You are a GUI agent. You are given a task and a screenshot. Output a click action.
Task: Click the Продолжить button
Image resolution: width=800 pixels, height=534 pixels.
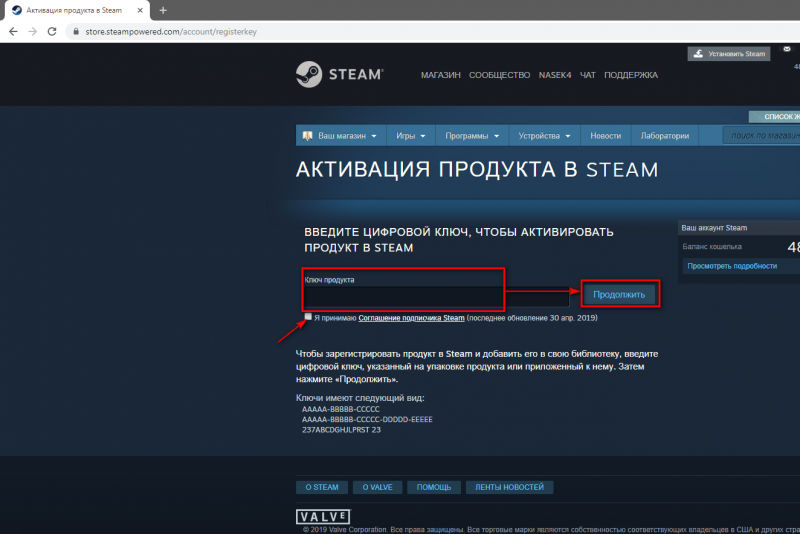(x=619, y=294)
